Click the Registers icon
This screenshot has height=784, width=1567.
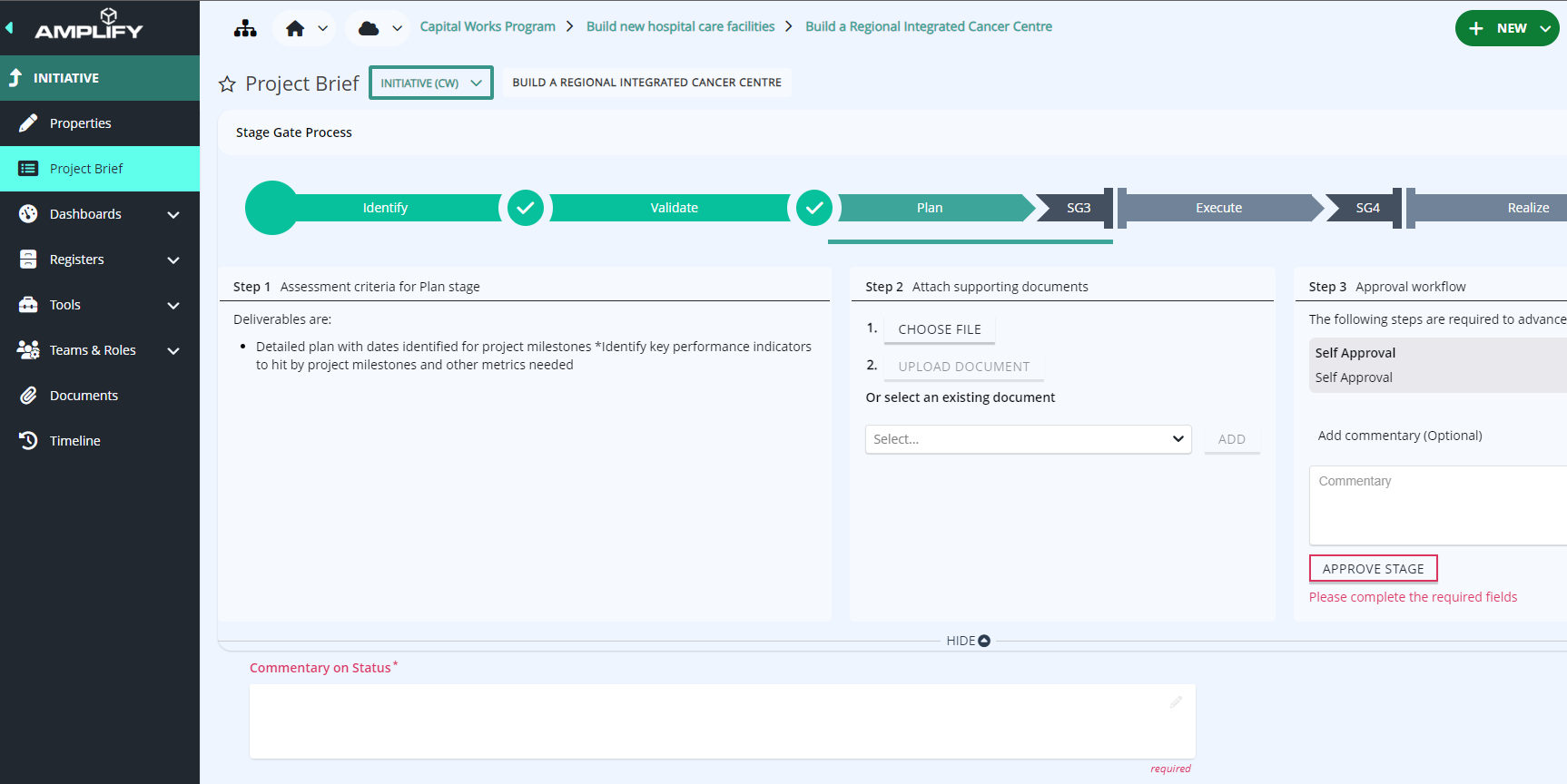coord(28,260)
